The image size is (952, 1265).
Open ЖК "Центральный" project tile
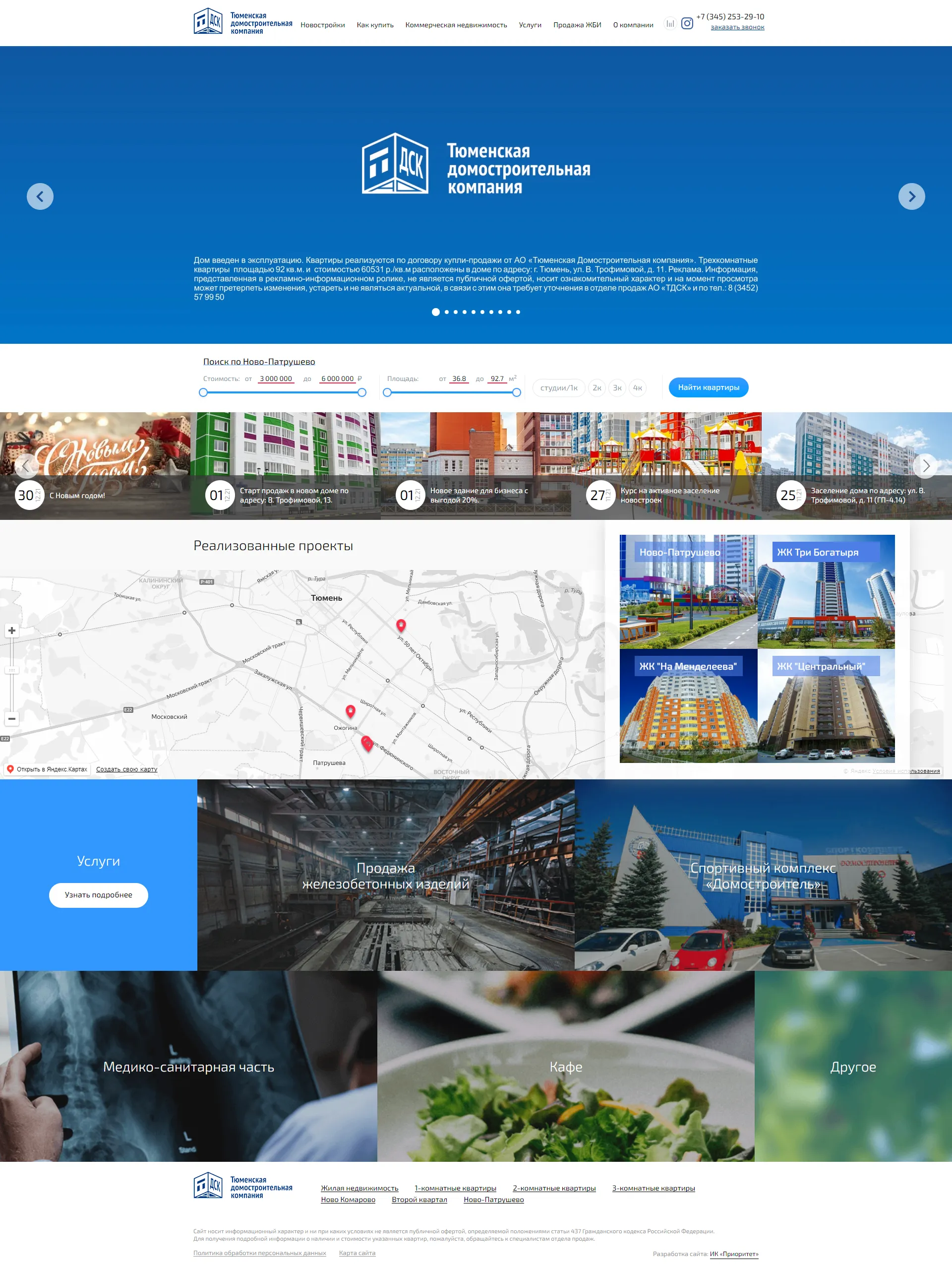(826, 706)
